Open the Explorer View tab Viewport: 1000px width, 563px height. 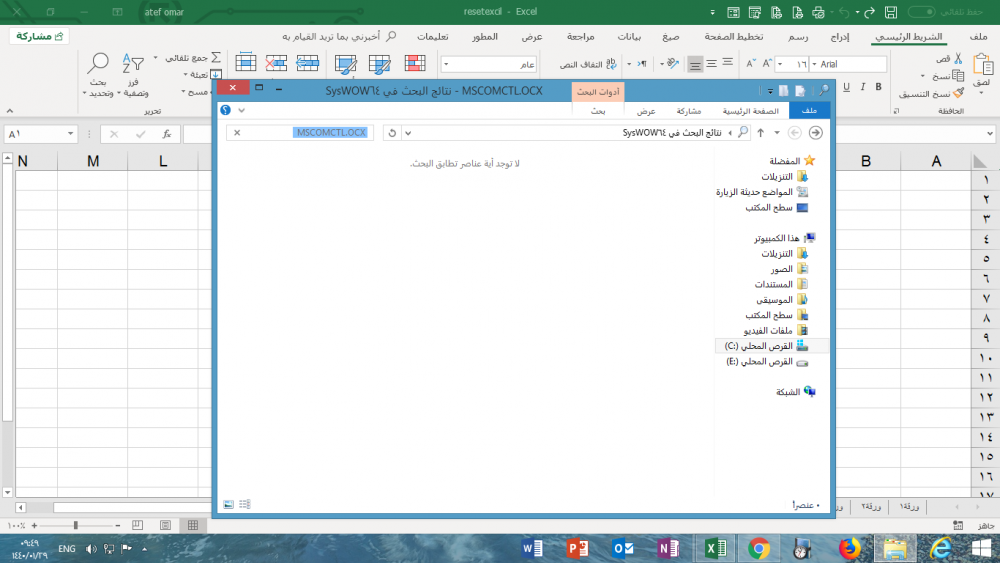pos(647,111)
